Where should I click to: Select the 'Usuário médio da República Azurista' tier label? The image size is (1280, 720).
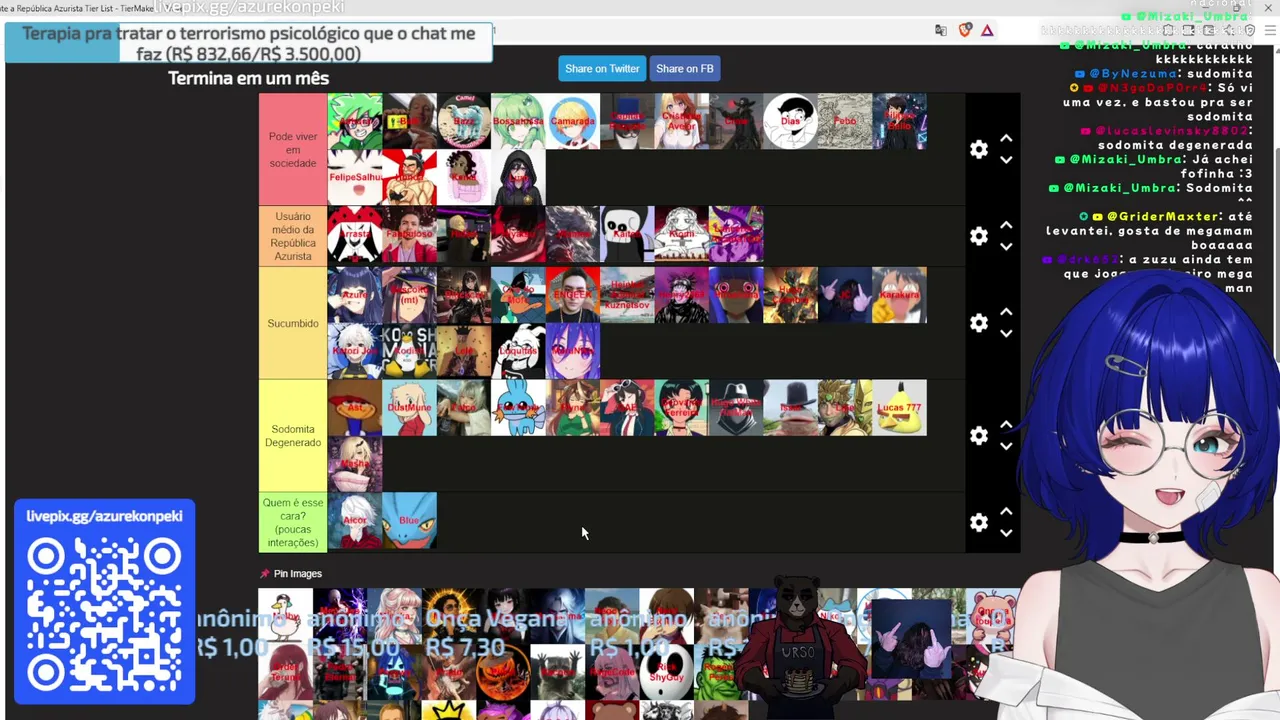point(293,236)
